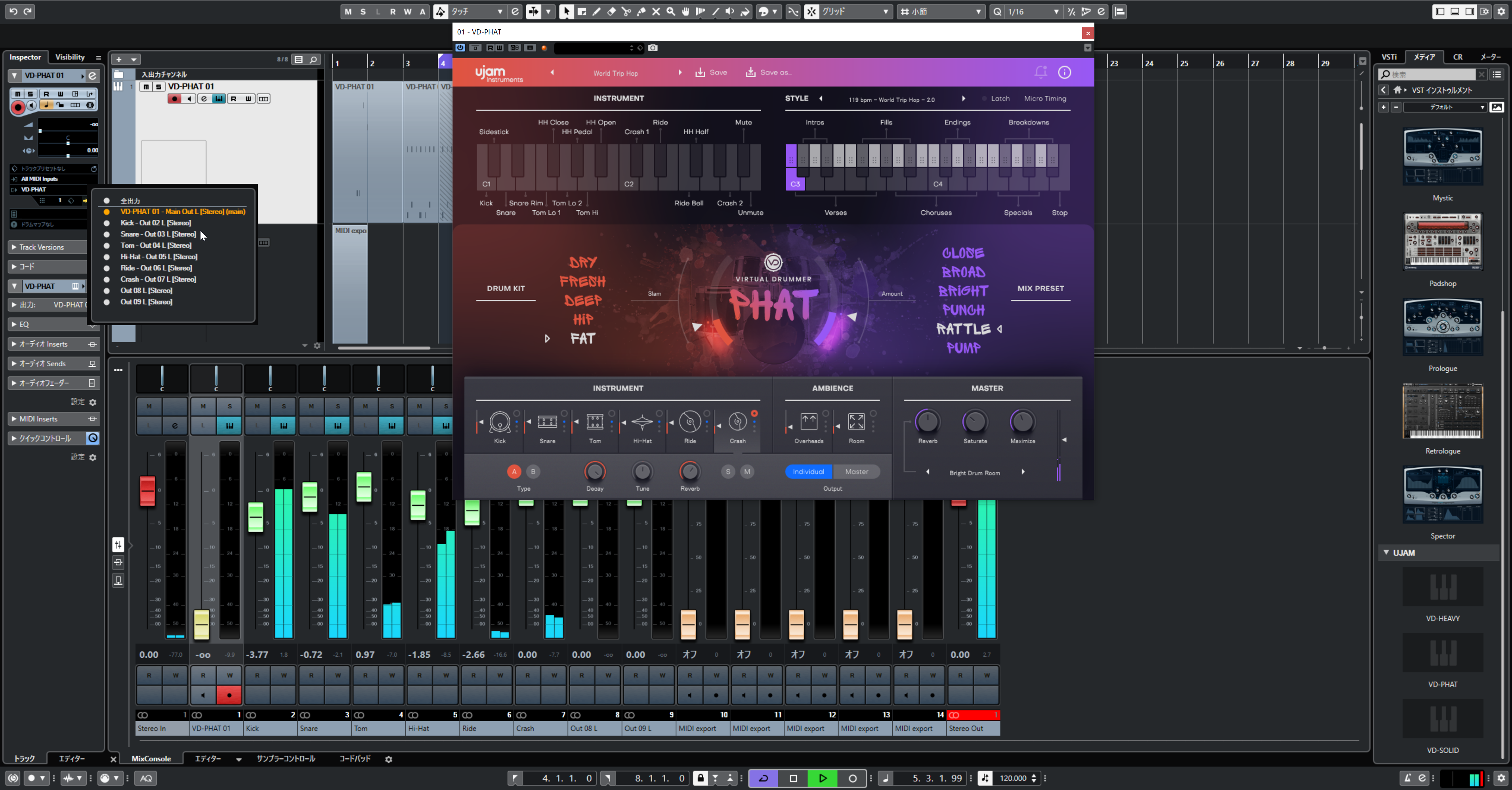Select 全出力 from the output menu
This screenshot has width=1512, height=790.
pos(130,201)
